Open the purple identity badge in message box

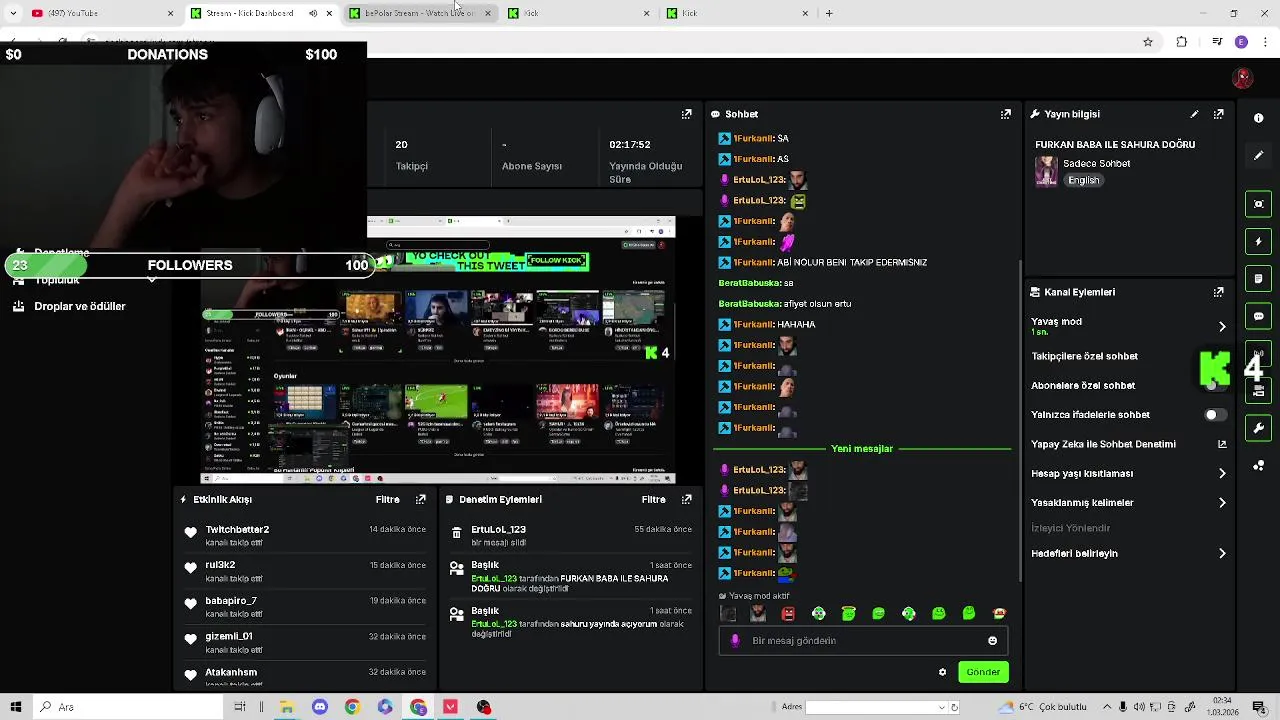735,641
